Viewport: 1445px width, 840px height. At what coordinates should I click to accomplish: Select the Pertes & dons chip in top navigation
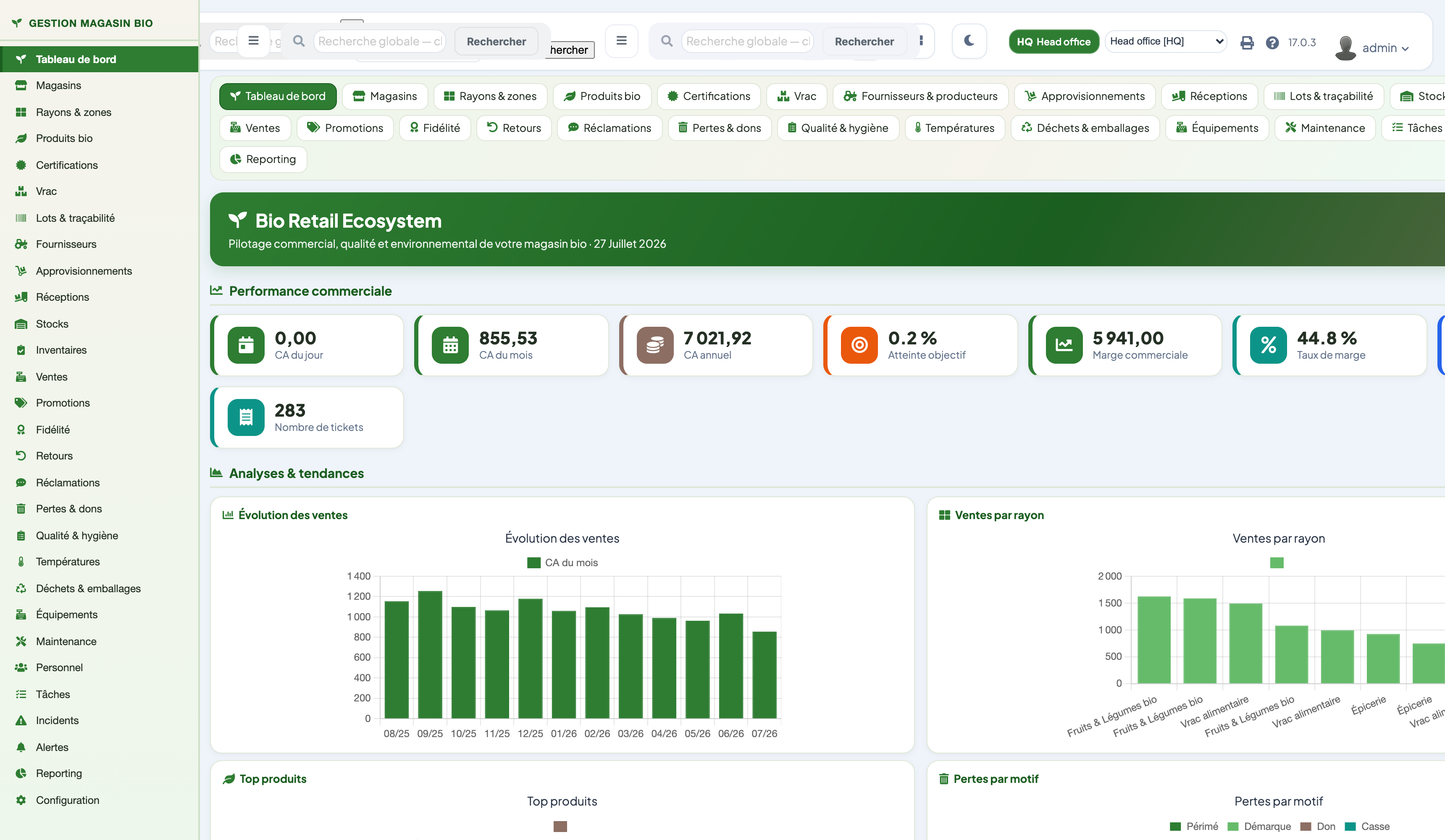(x=719, y=128)
